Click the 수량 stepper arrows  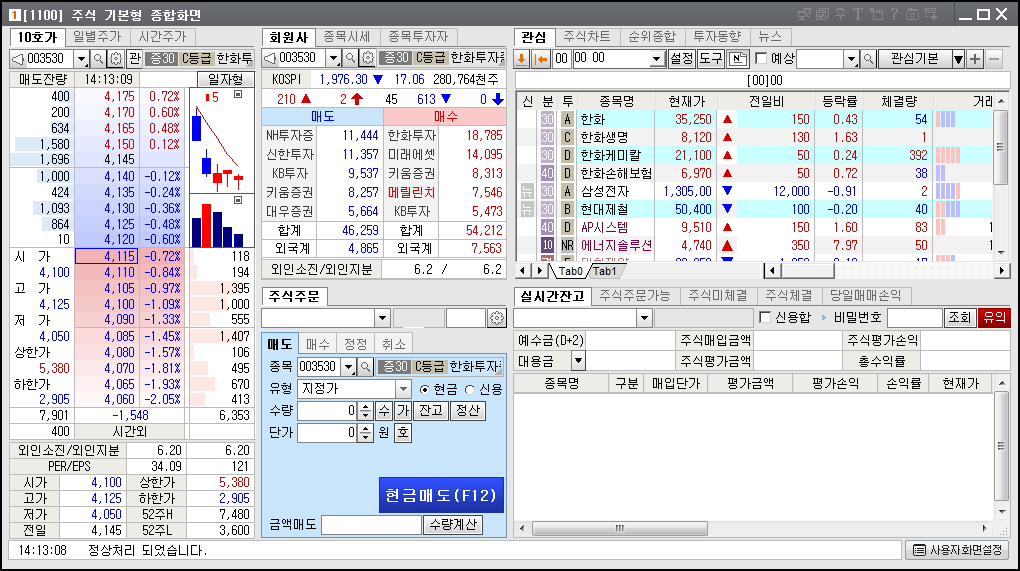coord(366,411)
